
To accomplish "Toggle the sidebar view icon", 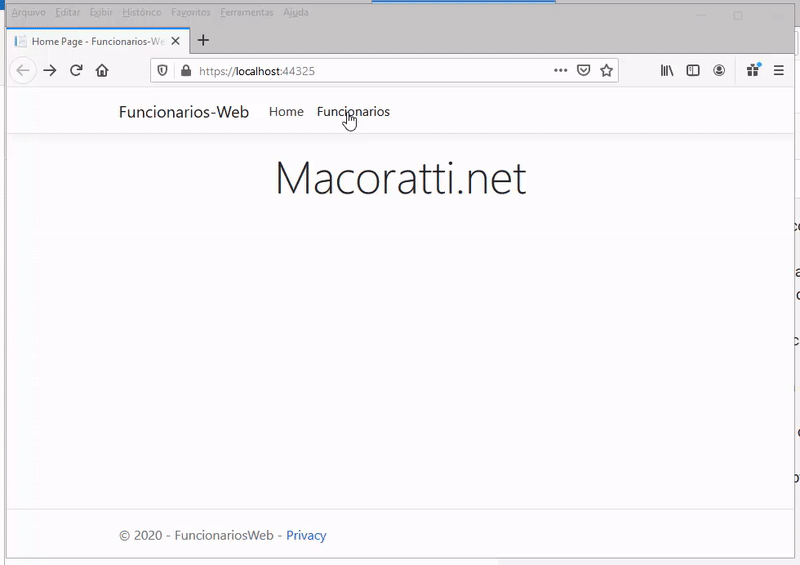I will coord(693,70).
